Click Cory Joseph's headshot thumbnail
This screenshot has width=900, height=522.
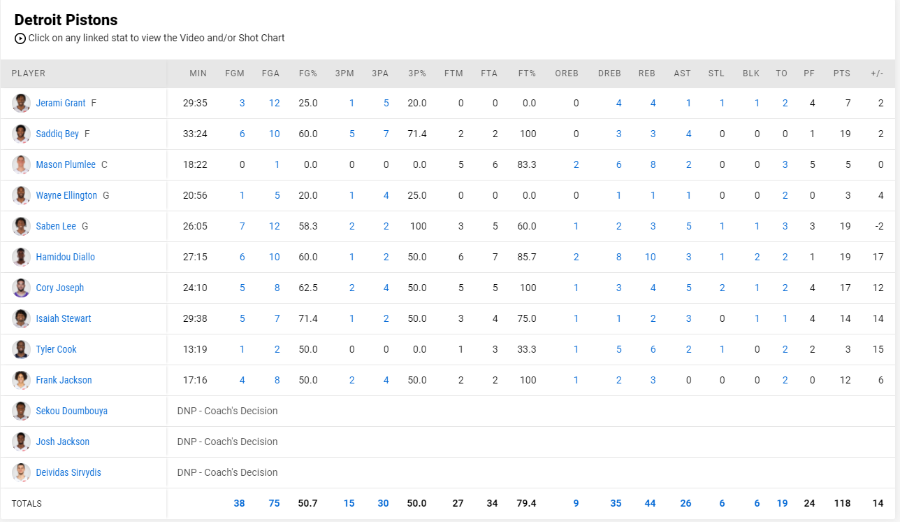[x=21, y=288]
